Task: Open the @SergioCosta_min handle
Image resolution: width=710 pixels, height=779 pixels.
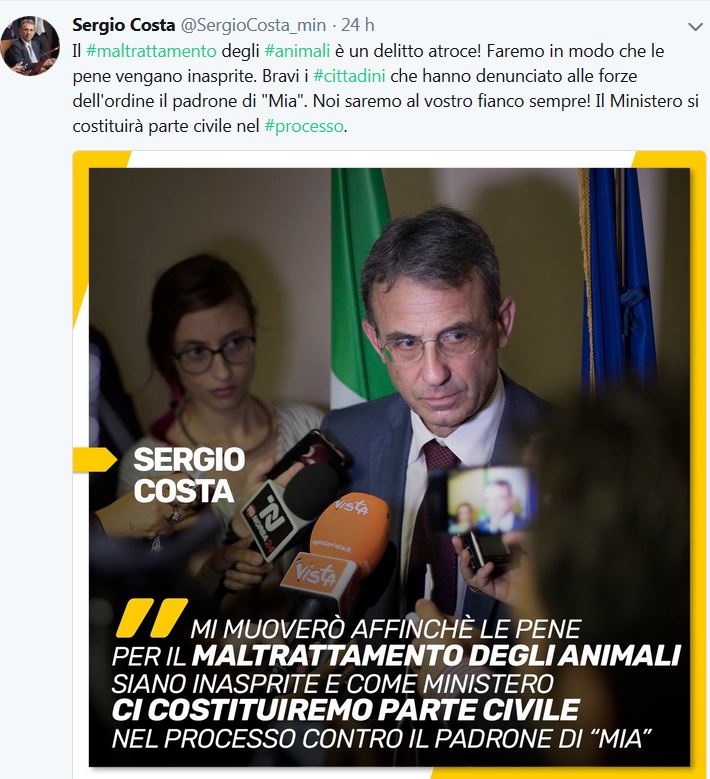Action: tap(253, 25)
